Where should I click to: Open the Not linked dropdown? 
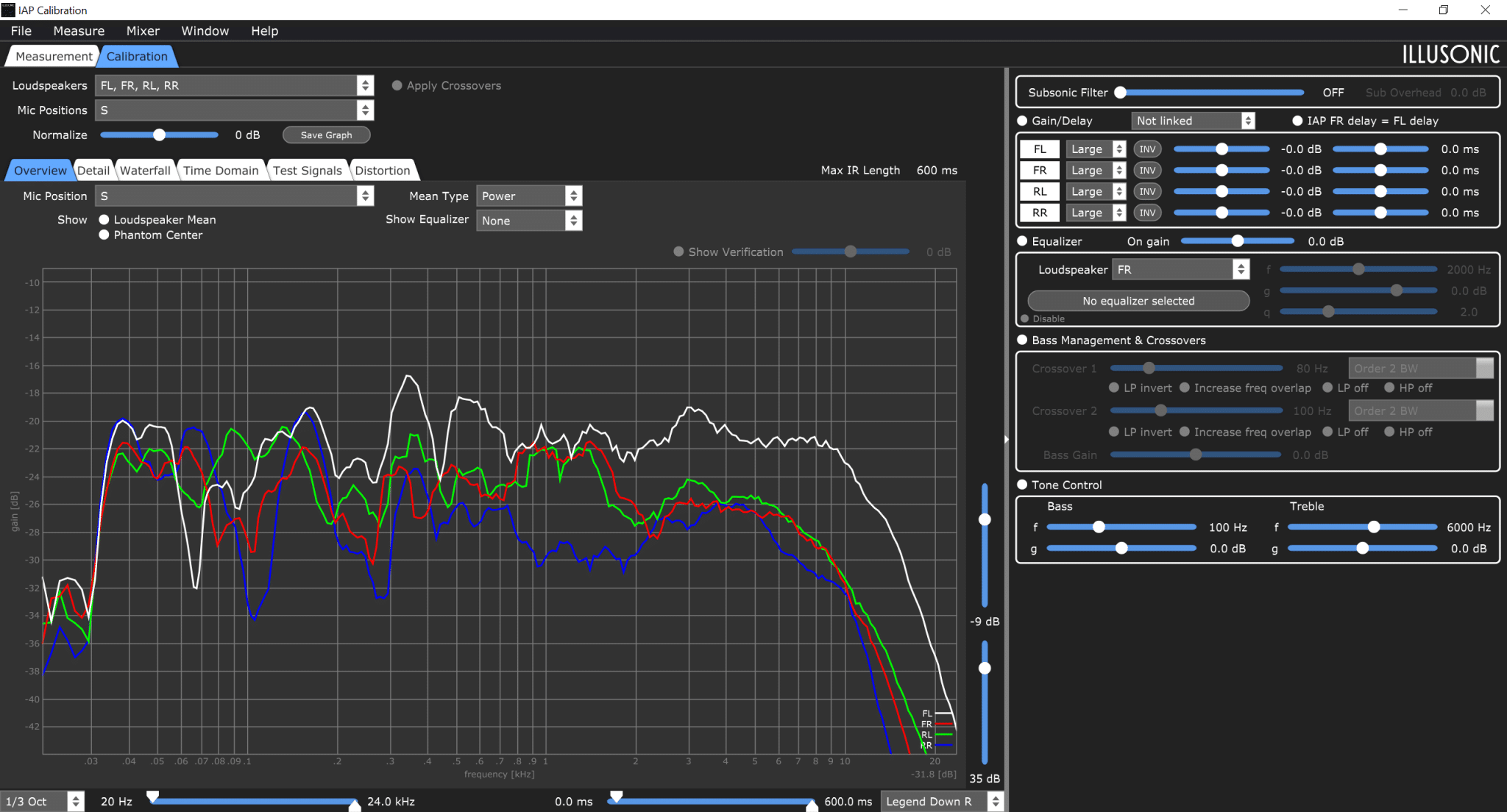[1193, 121]
